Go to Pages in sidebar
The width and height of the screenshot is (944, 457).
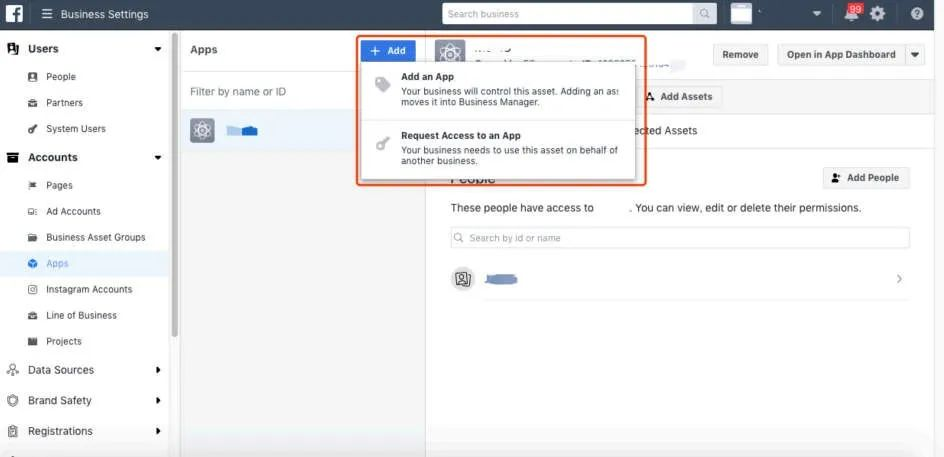59,185
